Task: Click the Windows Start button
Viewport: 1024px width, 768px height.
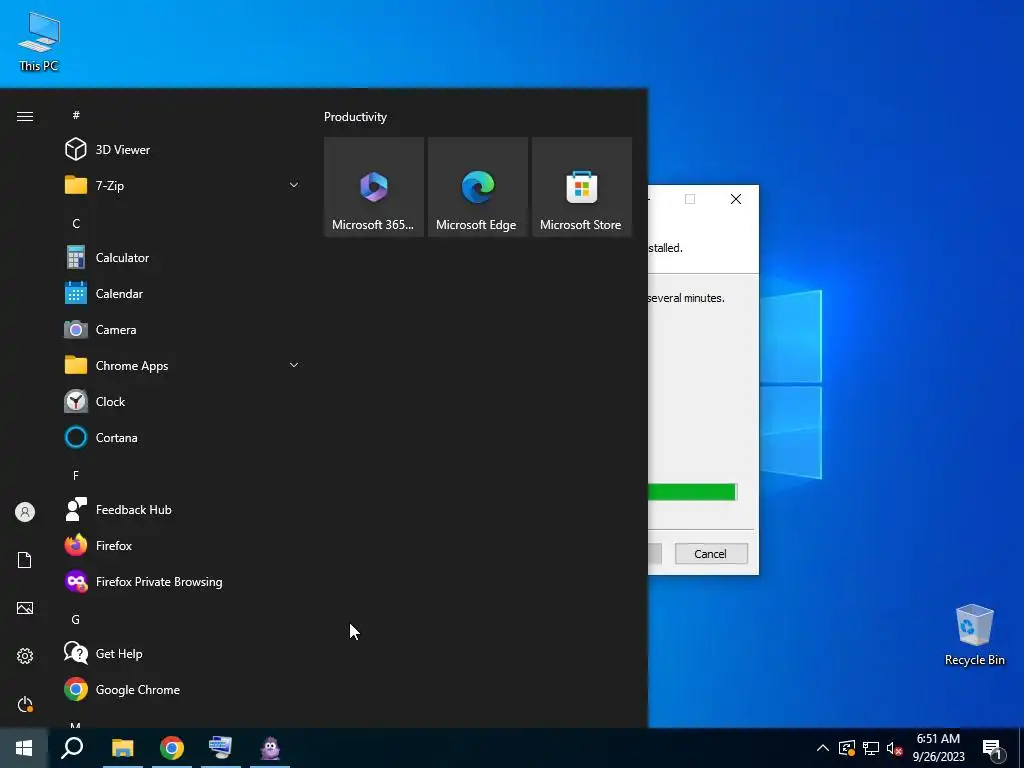Action: click(24, 748)
